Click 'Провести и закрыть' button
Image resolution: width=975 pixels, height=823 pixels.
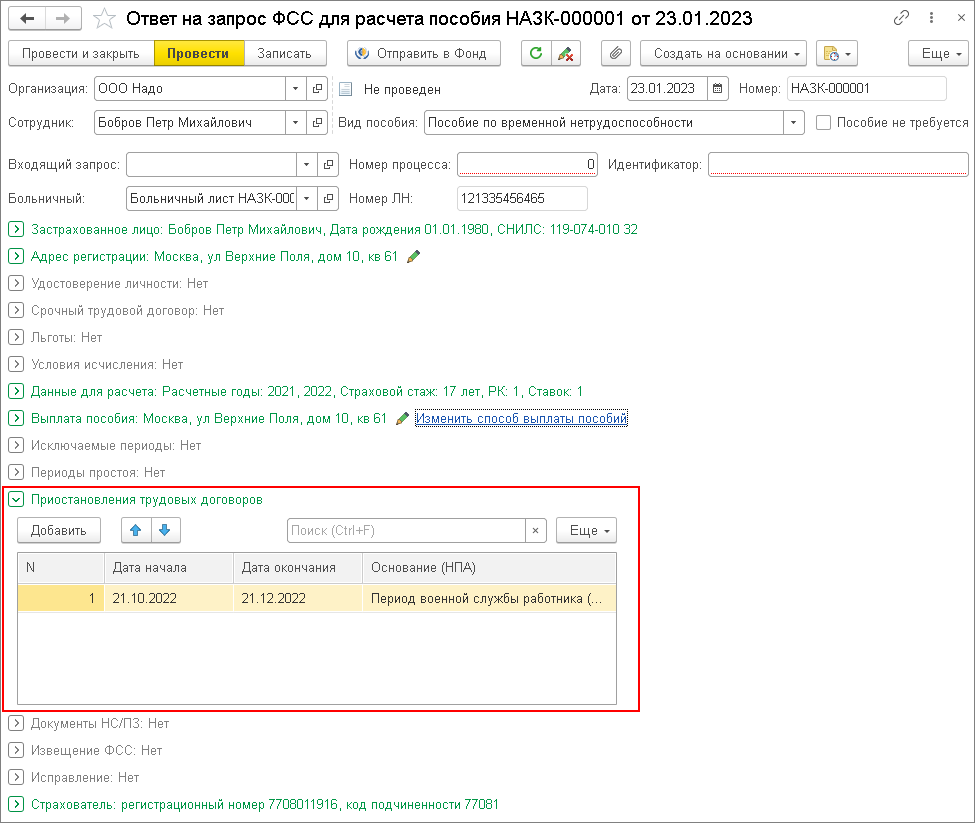(81, 53)
